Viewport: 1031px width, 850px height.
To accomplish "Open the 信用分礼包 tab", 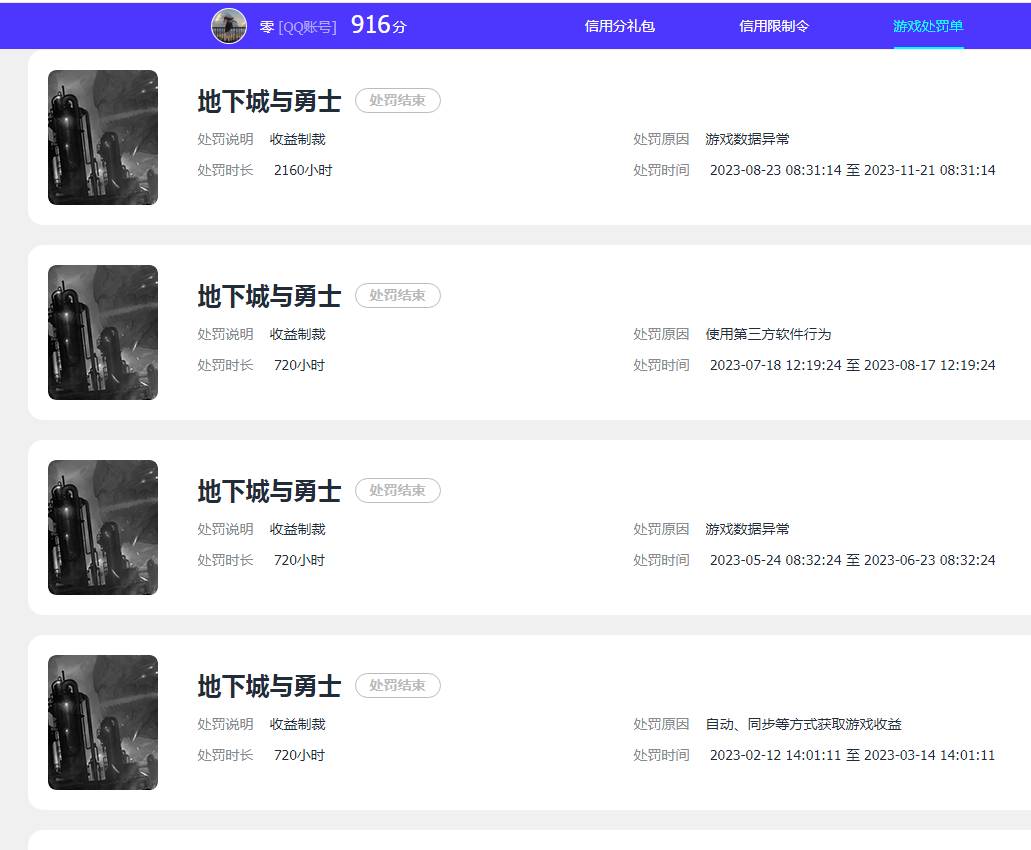I will coord(619,26).
